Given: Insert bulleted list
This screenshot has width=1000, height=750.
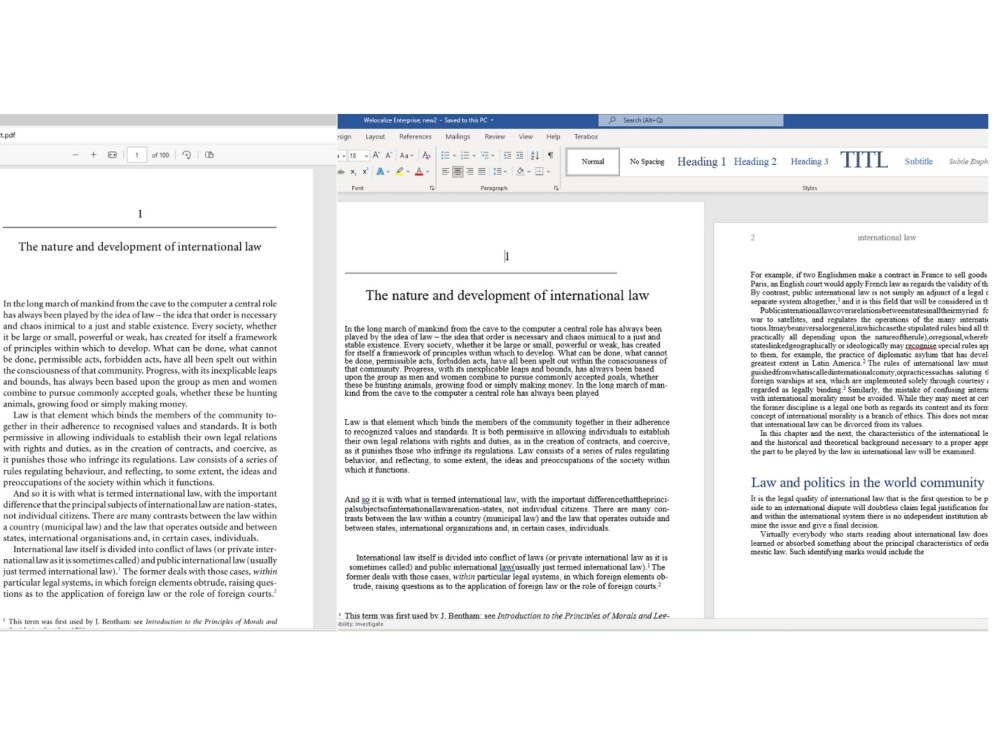Looking at the screenshot, I should click(x=445, y=155).
